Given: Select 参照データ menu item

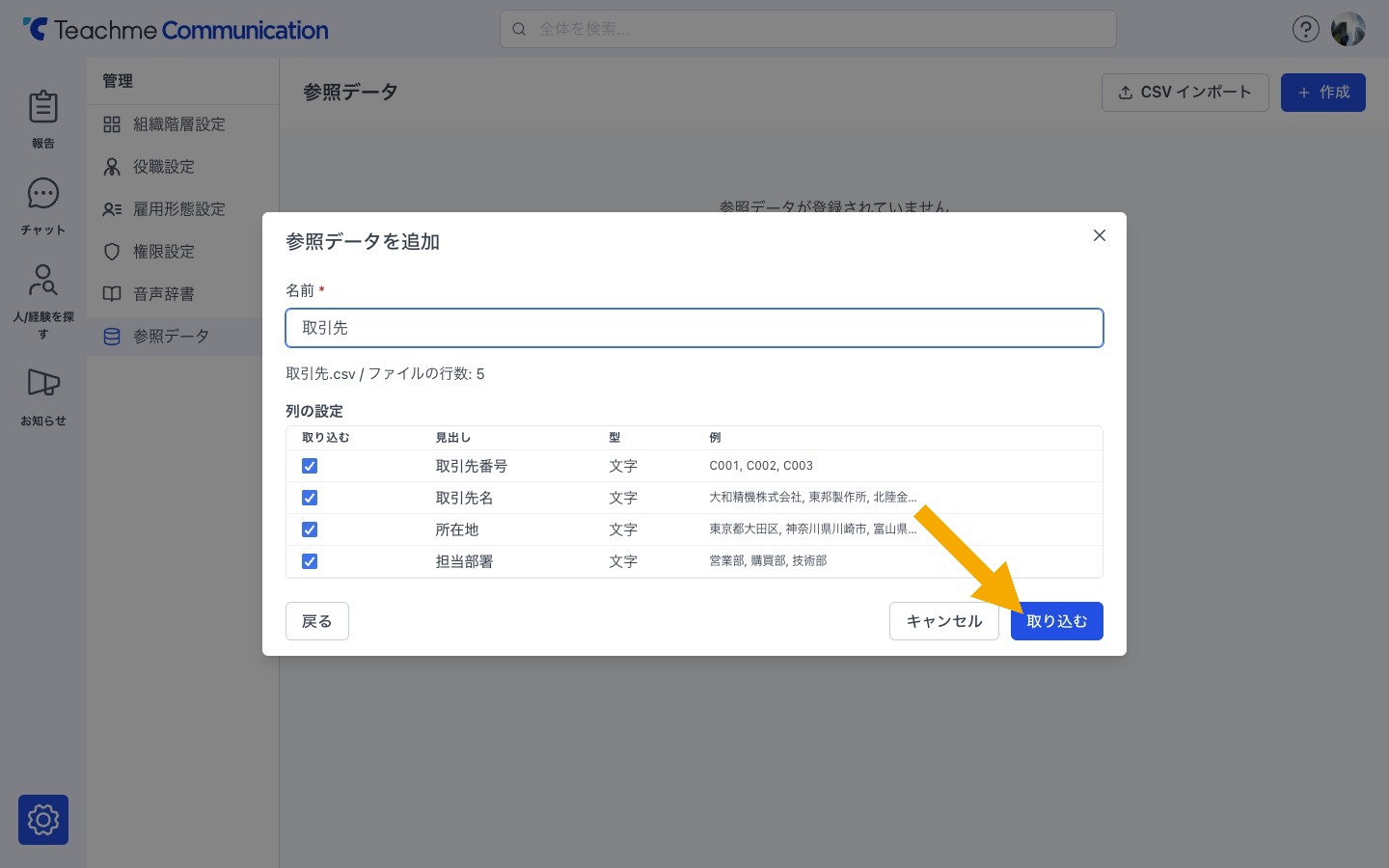Looking at the screenshot, I should [182, 337].
